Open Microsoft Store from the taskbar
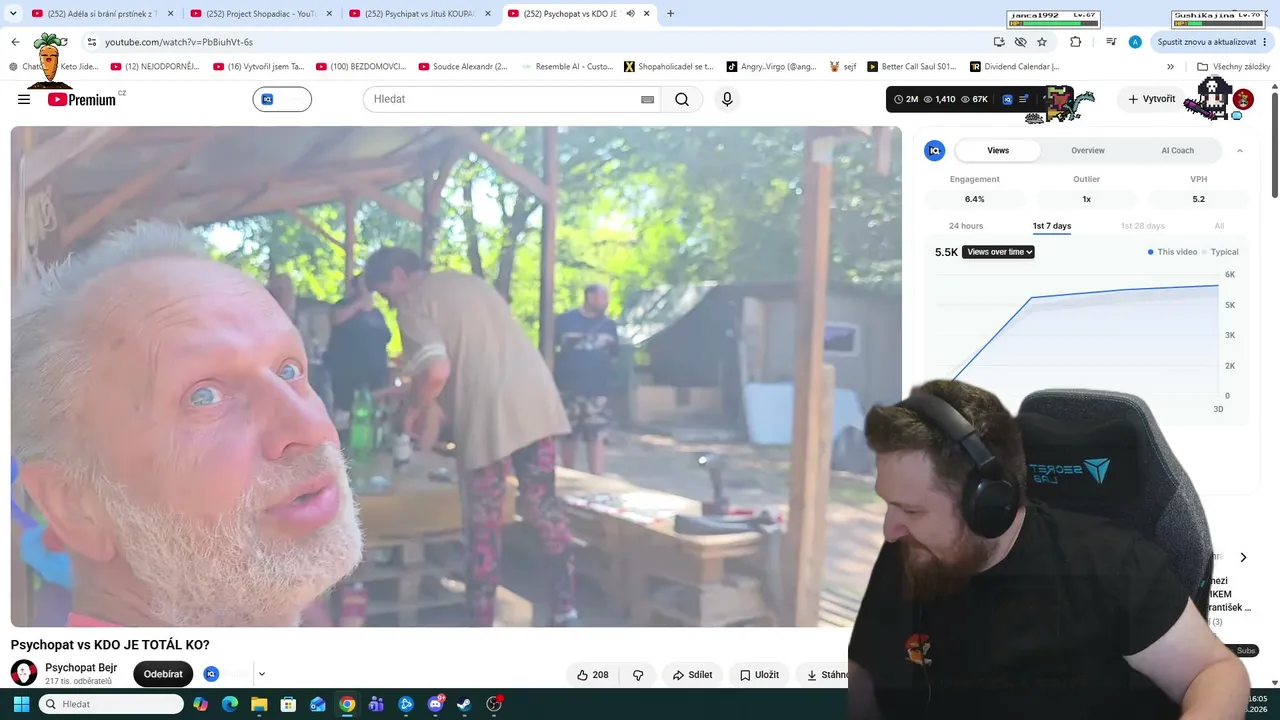This screenshot has width=1280, height=720. [288, 704]
